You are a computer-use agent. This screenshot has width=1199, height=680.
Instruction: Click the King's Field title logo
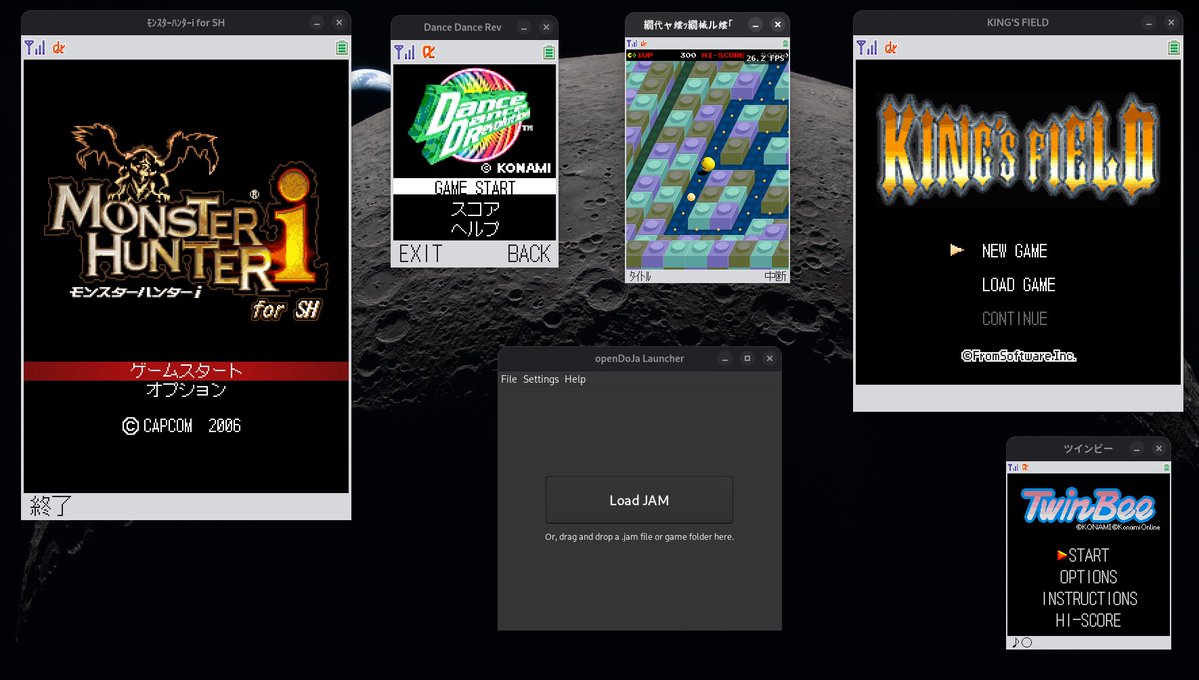(1018, 149)
